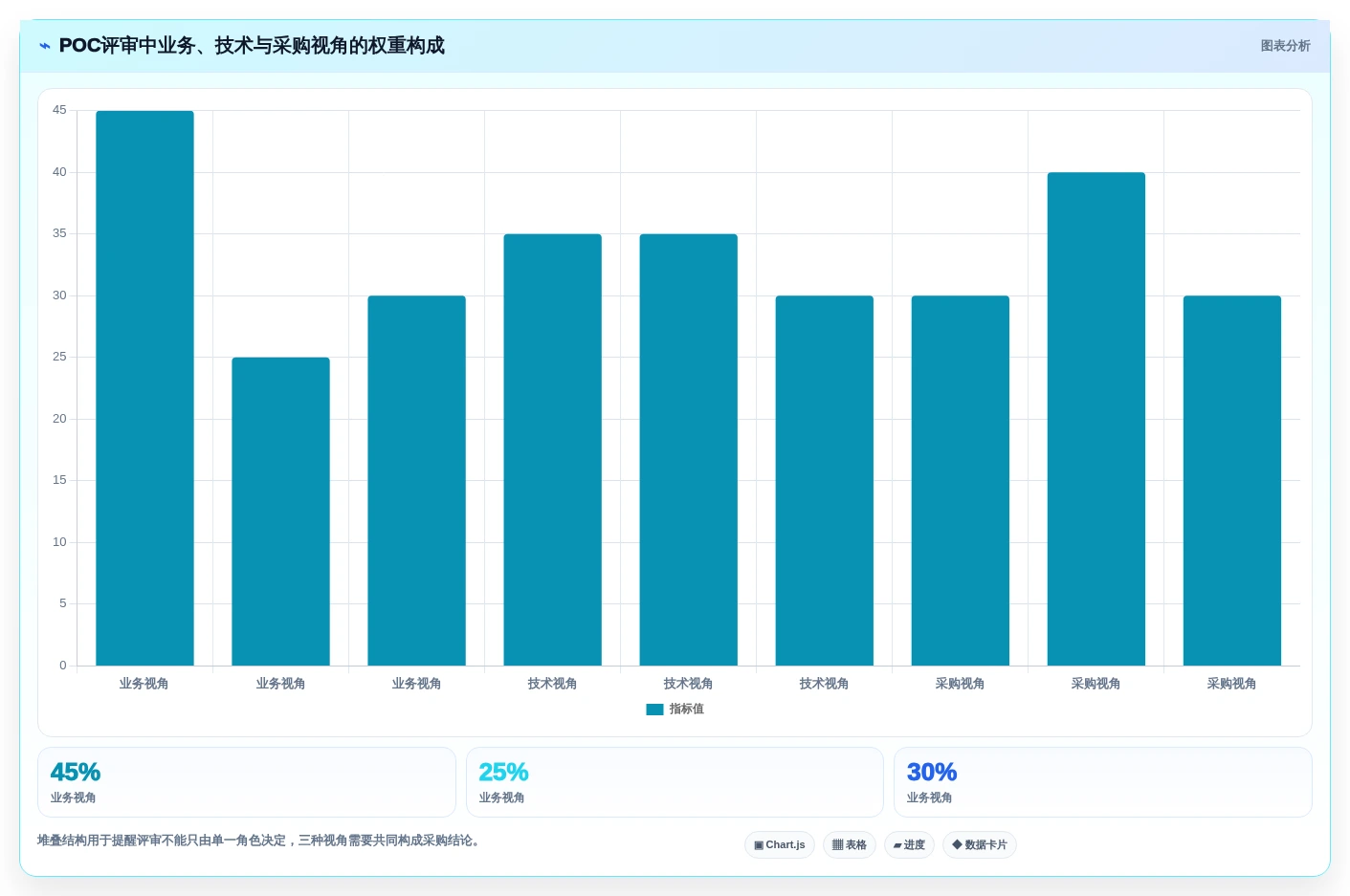Click the Chart.js tag chip

coord(780,845)
